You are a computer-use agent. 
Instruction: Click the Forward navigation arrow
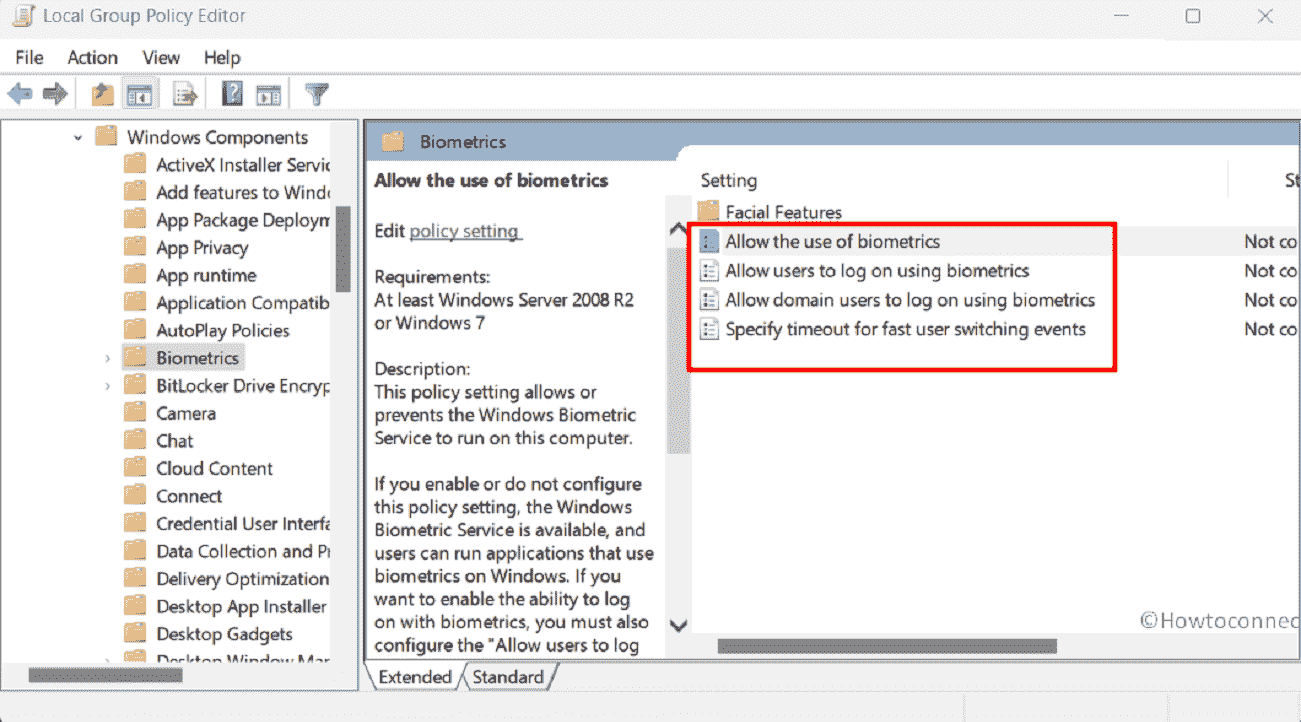click(x=55, y=93)
